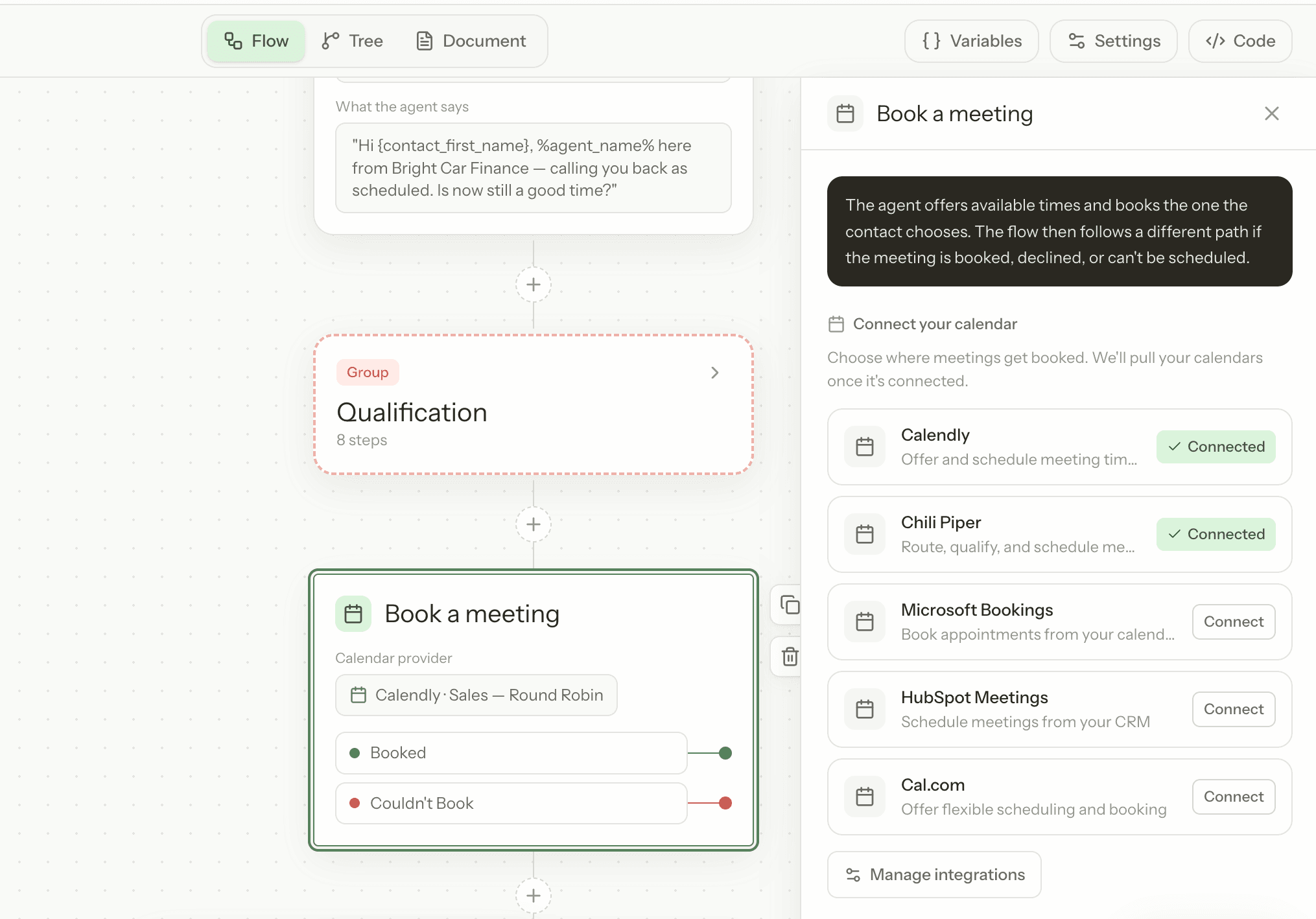Switch to the Tree view tab

353,41
